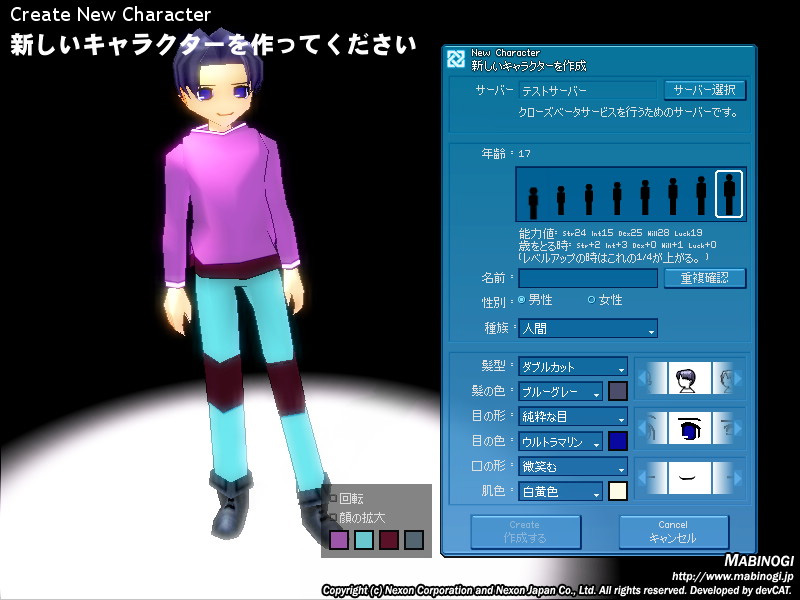
Task: Click the Create 作成する button
Action: click(526, 532)
